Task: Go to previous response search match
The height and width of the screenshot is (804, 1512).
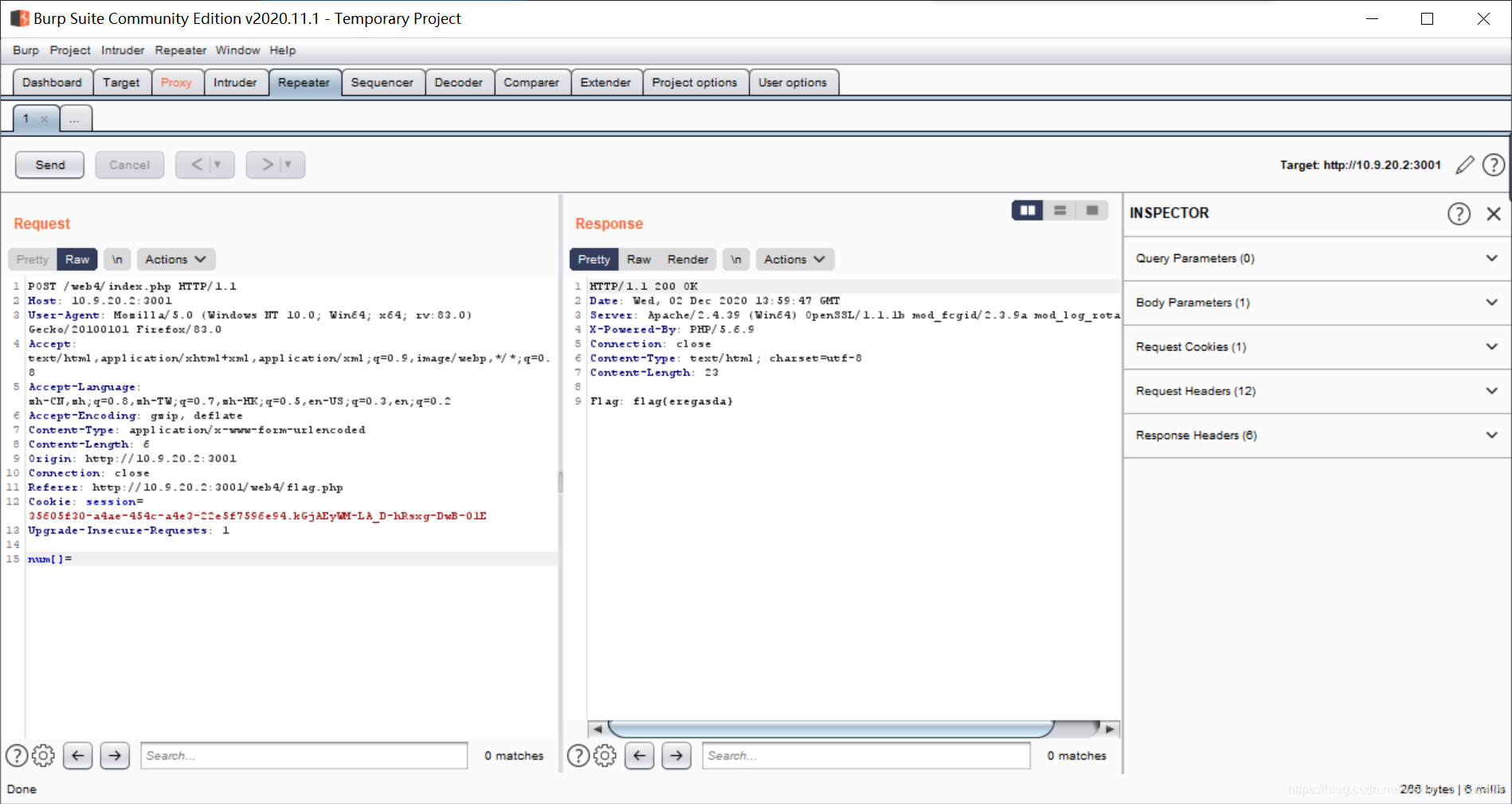Action: (640, 755)
